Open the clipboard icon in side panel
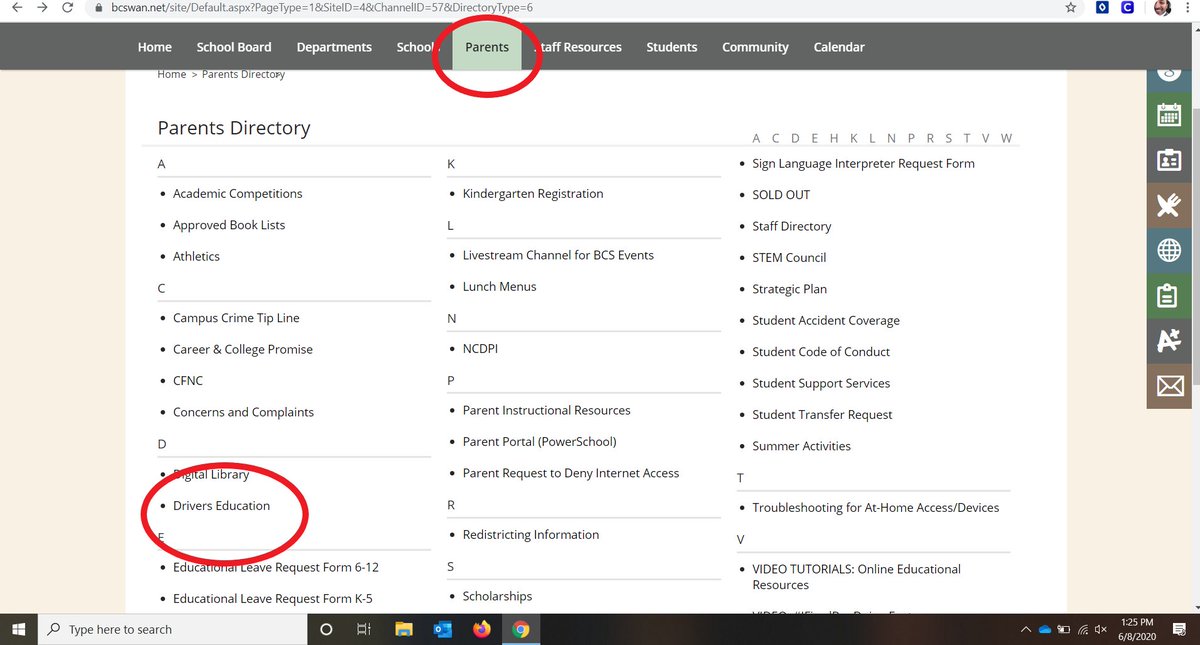Viewport: 1200px width, 645px height. [1168, 296]
